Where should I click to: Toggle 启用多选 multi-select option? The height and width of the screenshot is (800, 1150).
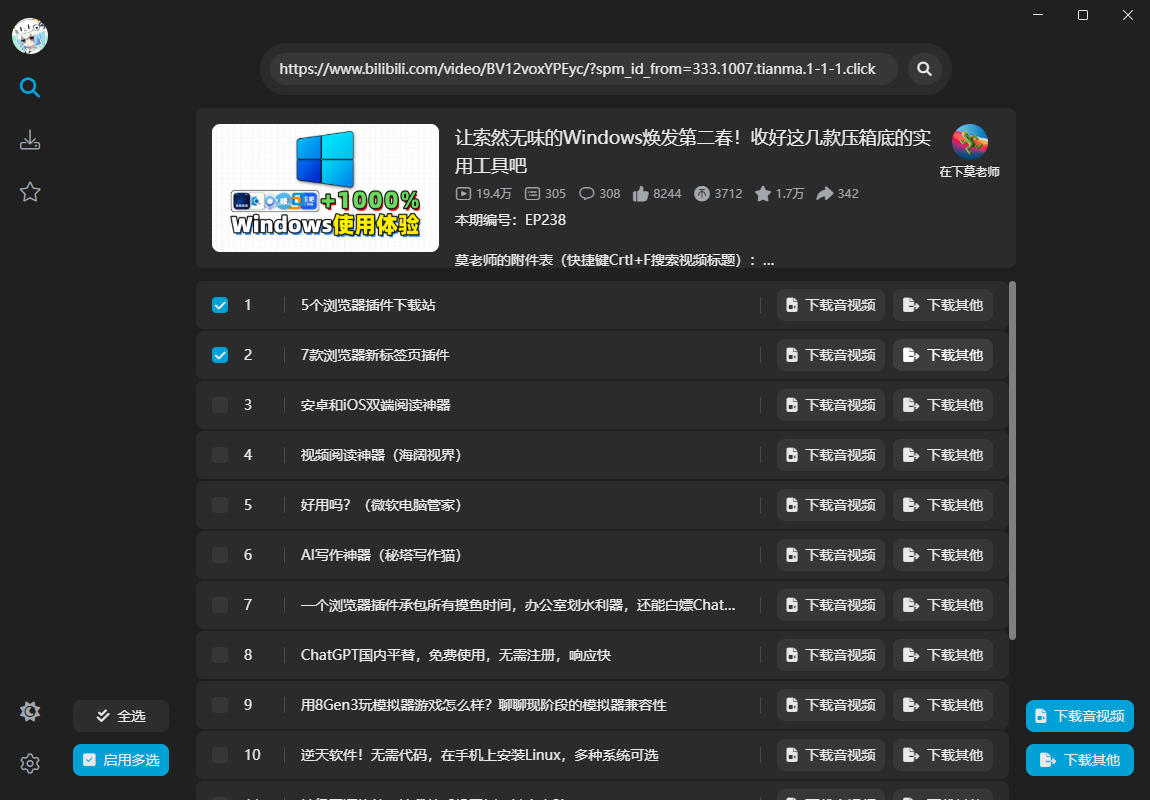[x=121, y=760]
